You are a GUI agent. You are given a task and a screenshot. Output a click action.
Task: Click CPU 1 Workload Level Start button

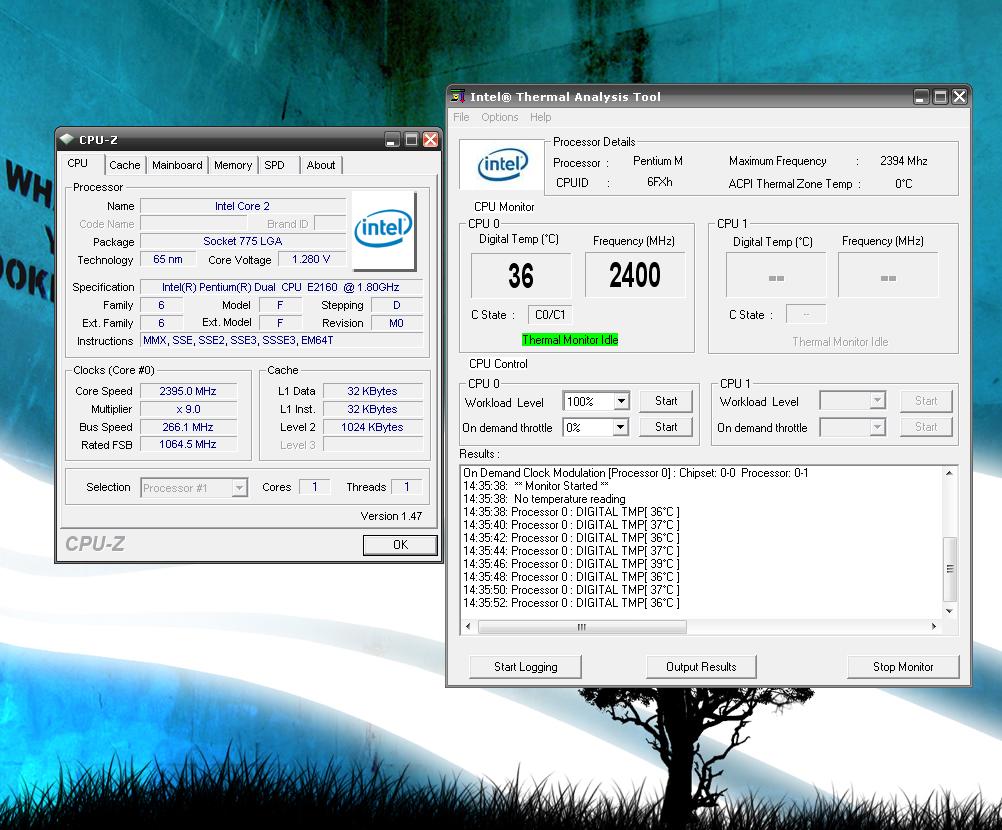926,401
